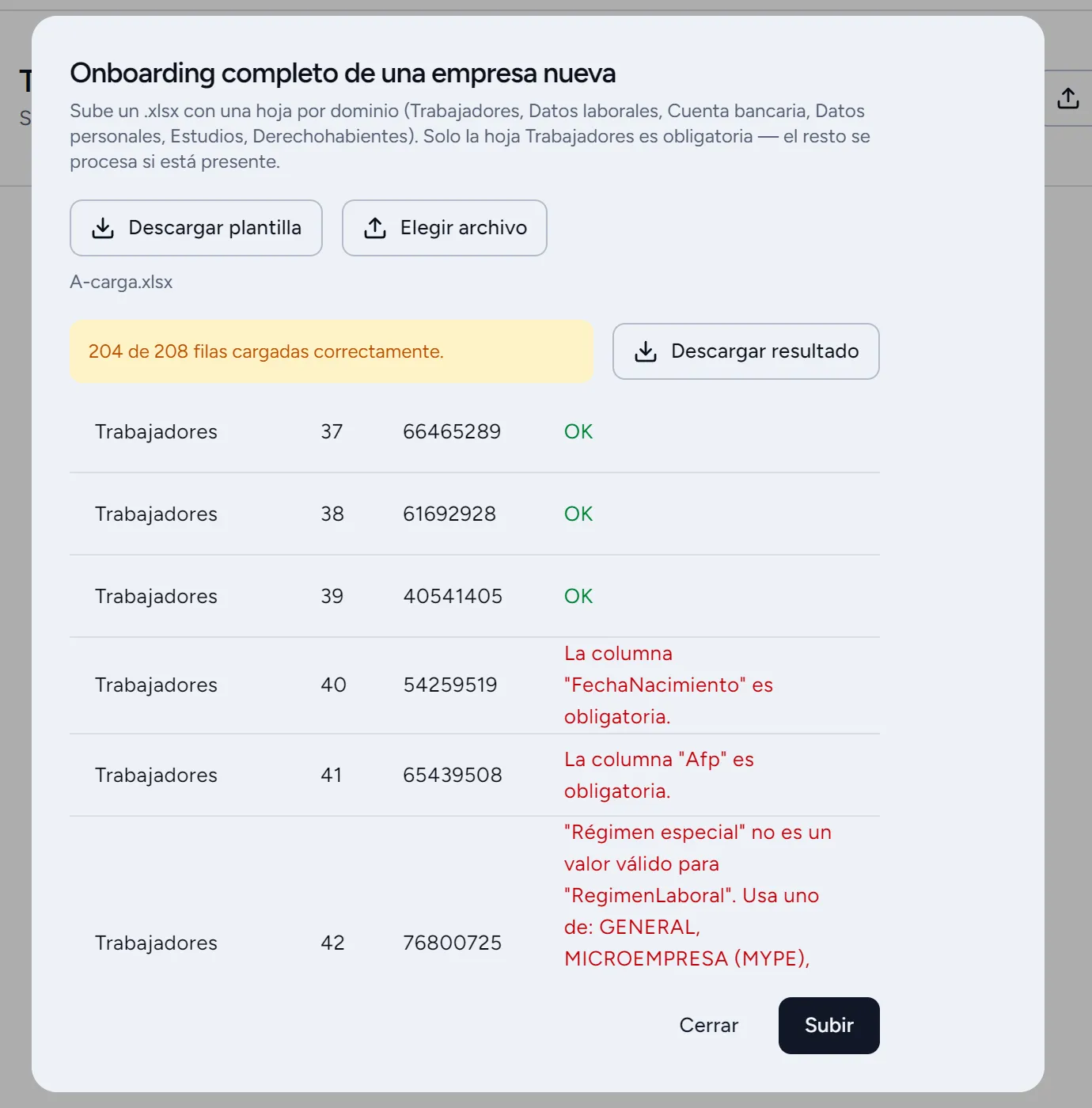
Task: Click the download icon in Descargar plantilla
Action: 103,228
